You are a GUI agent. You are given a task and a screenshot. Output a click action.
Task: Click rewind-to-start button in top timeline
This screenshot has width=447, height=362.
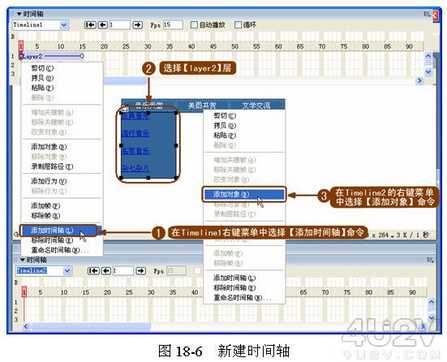[x=90, y=25]
